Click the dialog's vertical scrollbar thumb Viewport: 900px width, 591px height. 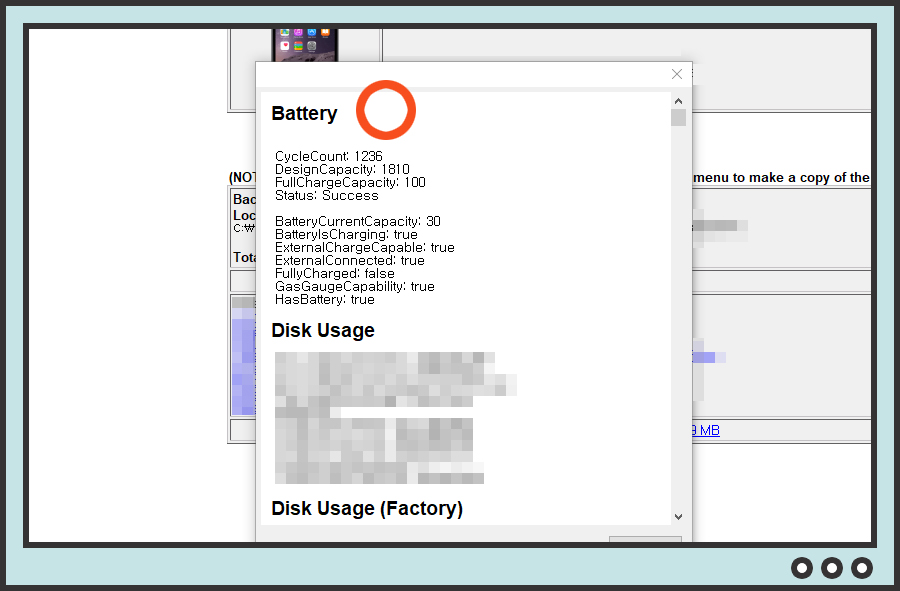tap(678, 118)
